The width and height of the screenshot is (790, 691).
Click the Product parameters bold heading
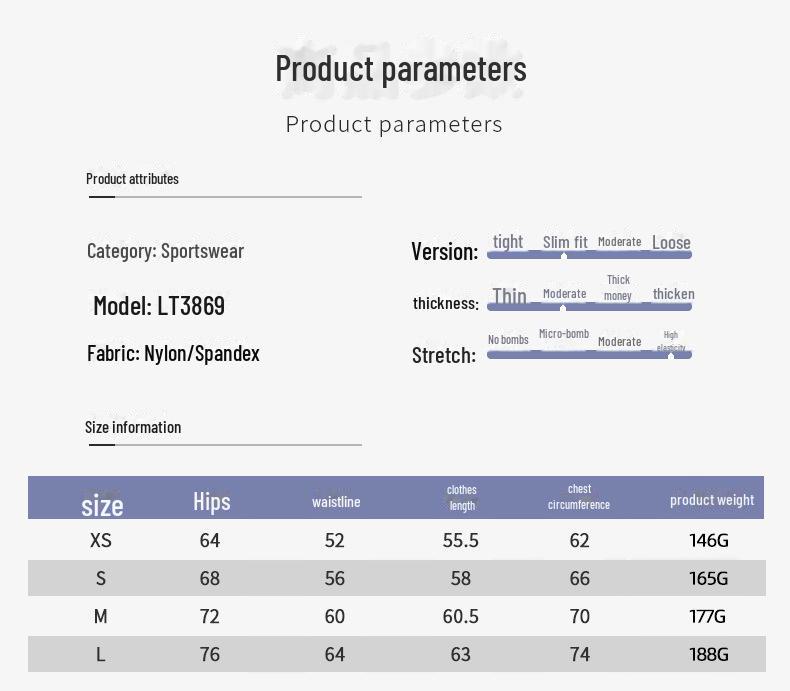pos(400,69)
